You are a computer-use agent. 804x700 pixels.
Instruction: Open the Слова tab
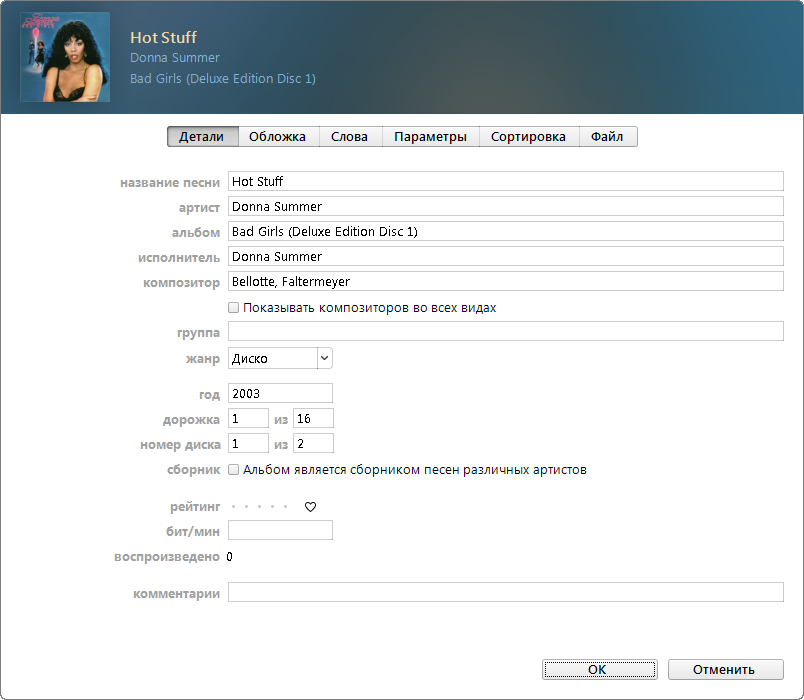[x=350, y=136]
